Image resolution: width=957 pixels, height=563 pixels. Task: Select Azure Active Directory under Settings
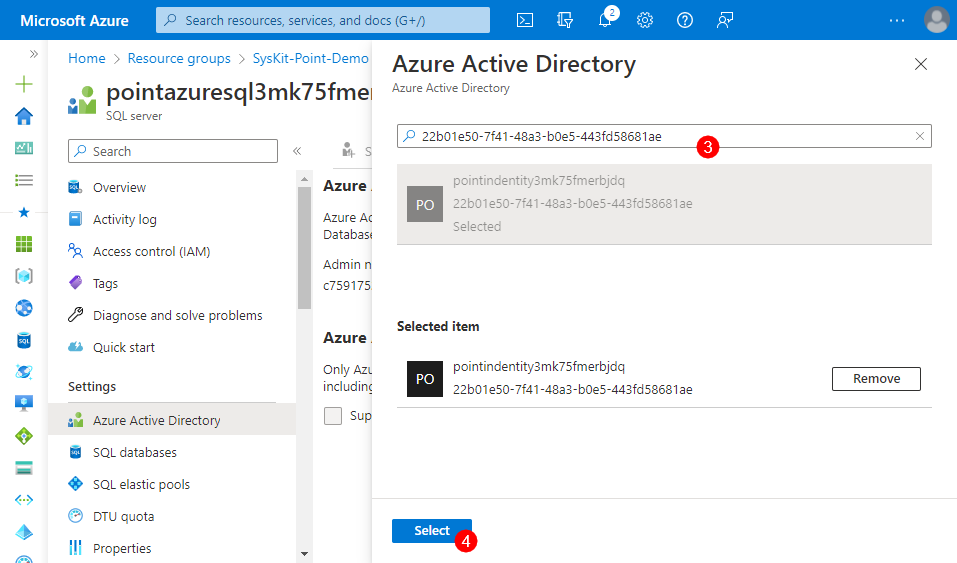click(172, 420)
